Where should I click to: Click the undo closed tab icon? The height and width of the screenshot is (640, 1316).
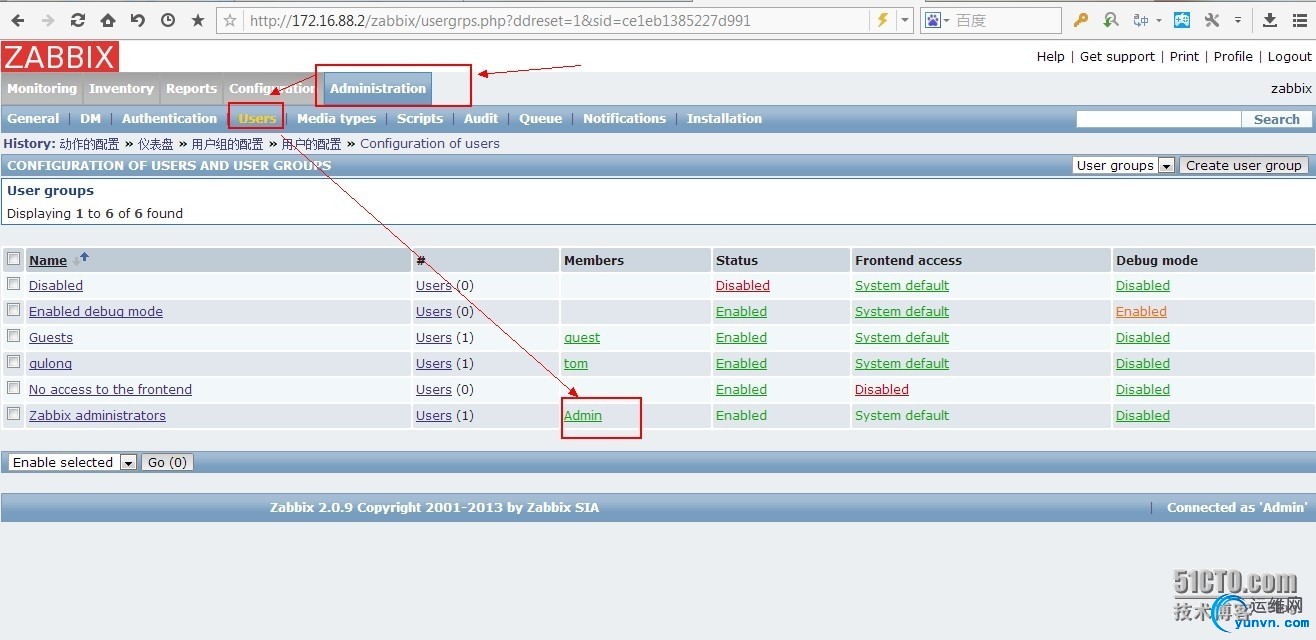coord(137,20)
